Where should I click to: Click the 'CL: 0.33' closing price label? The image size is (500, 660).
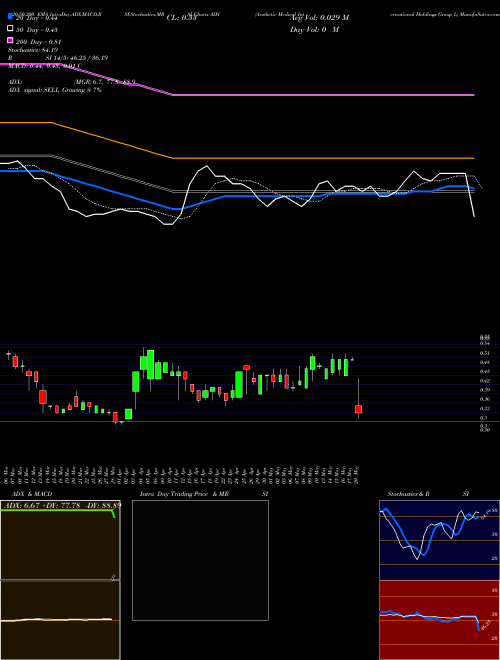click(x=181, y=18)
